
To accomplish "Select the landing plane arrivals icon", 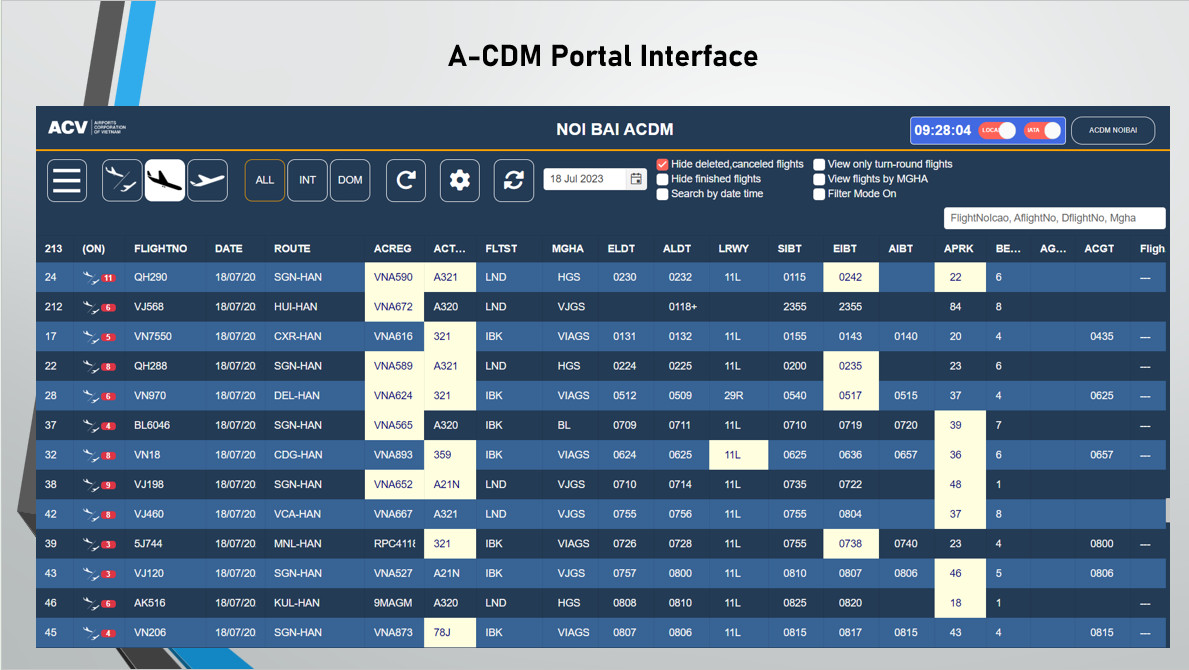I will click(165, 181).
